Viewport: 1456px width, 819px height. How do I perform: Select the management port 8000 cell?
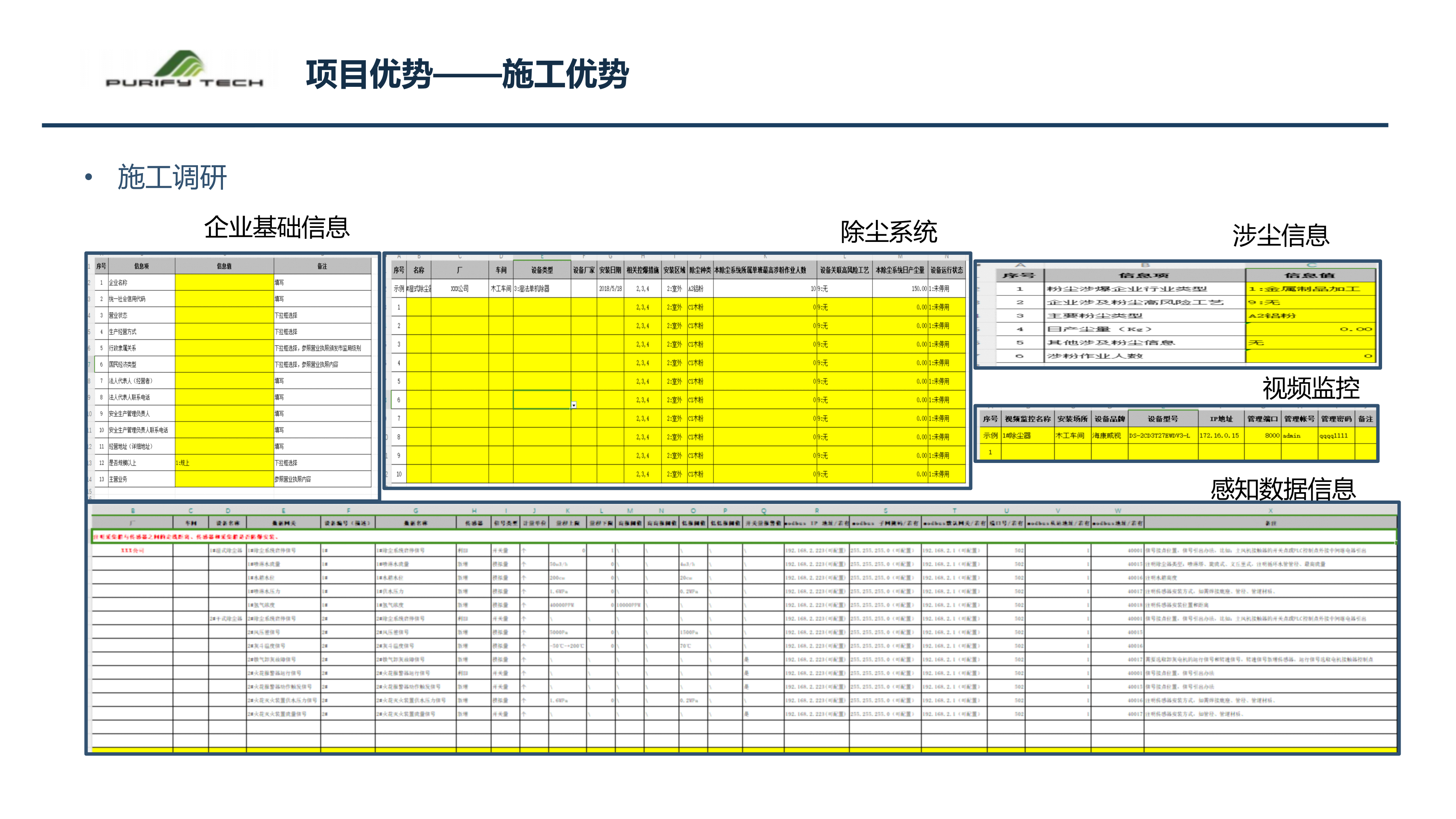[x=1263, y=436]
